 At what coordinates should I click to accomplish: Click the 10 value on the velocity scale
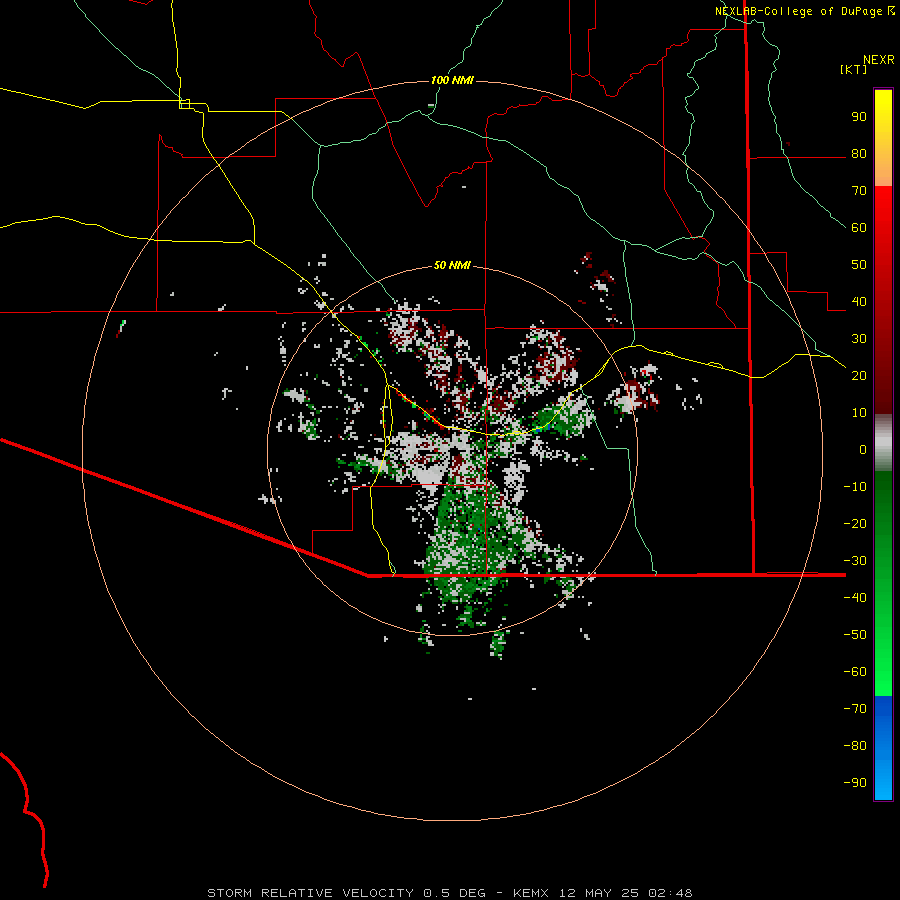pos(859,413)
